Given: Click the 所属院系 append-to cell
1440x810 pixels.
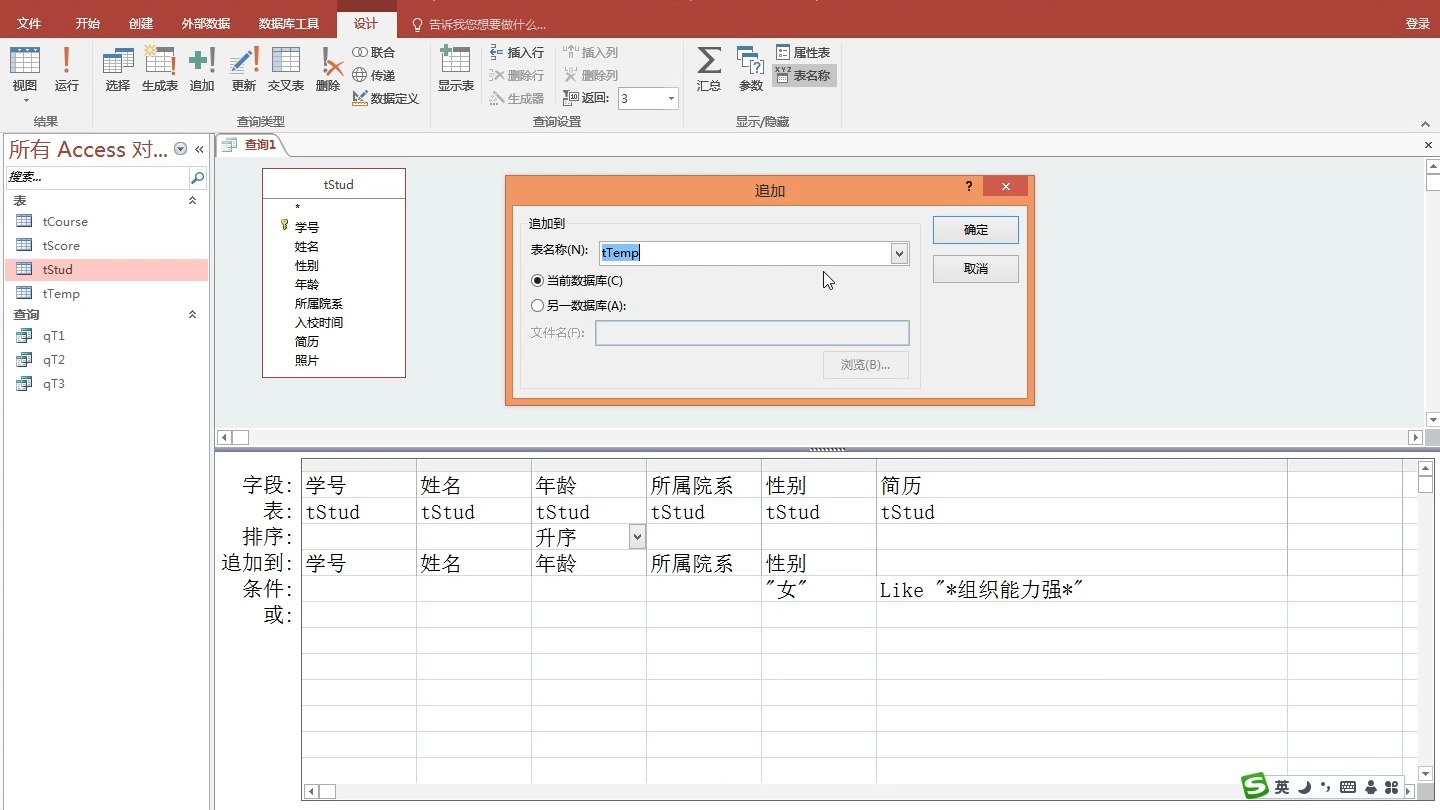Looking at the screenshot, I should coord(703,564).
